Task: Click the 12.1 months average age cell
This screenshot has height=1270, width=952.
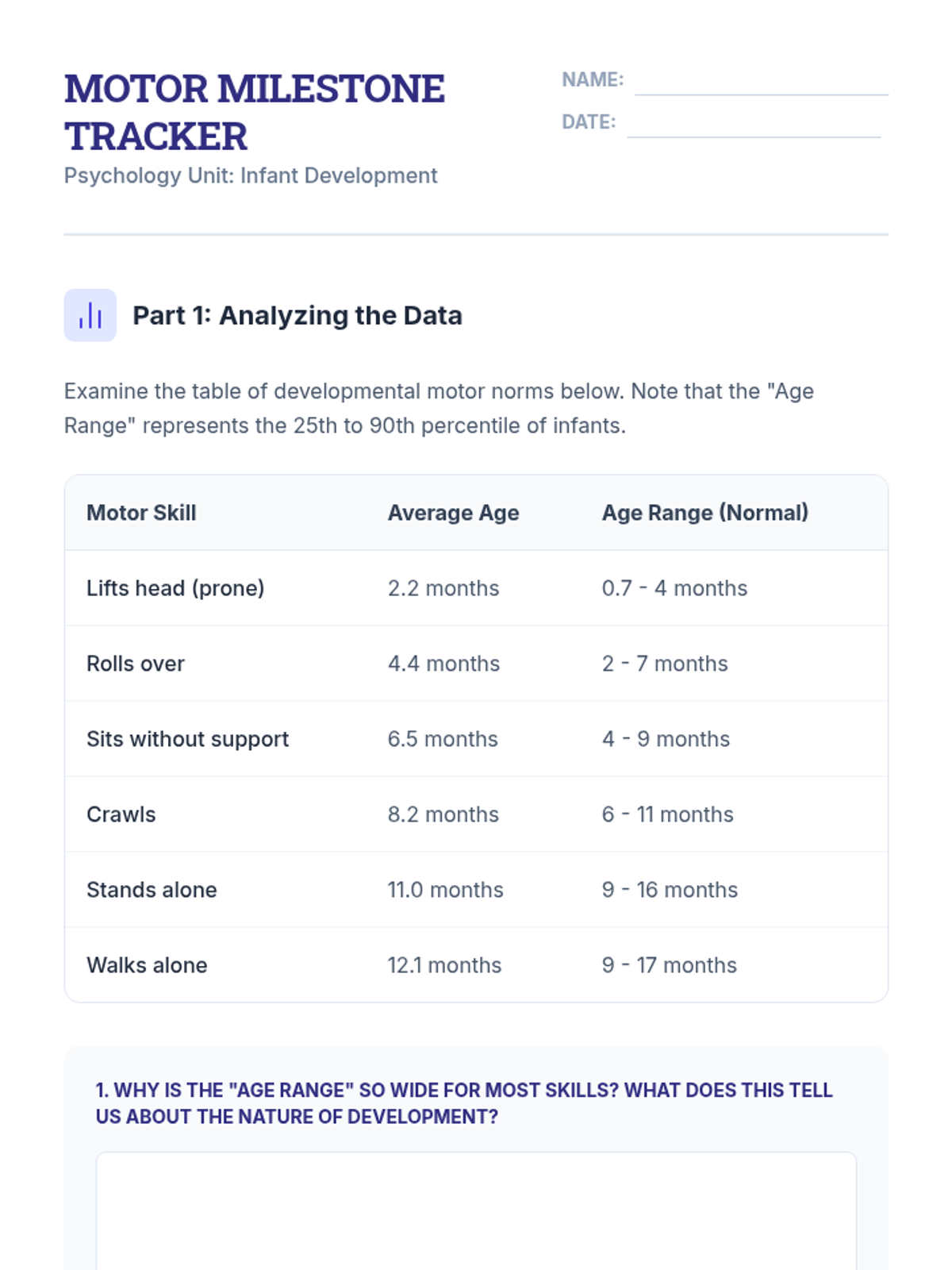Action: (444, 965)
